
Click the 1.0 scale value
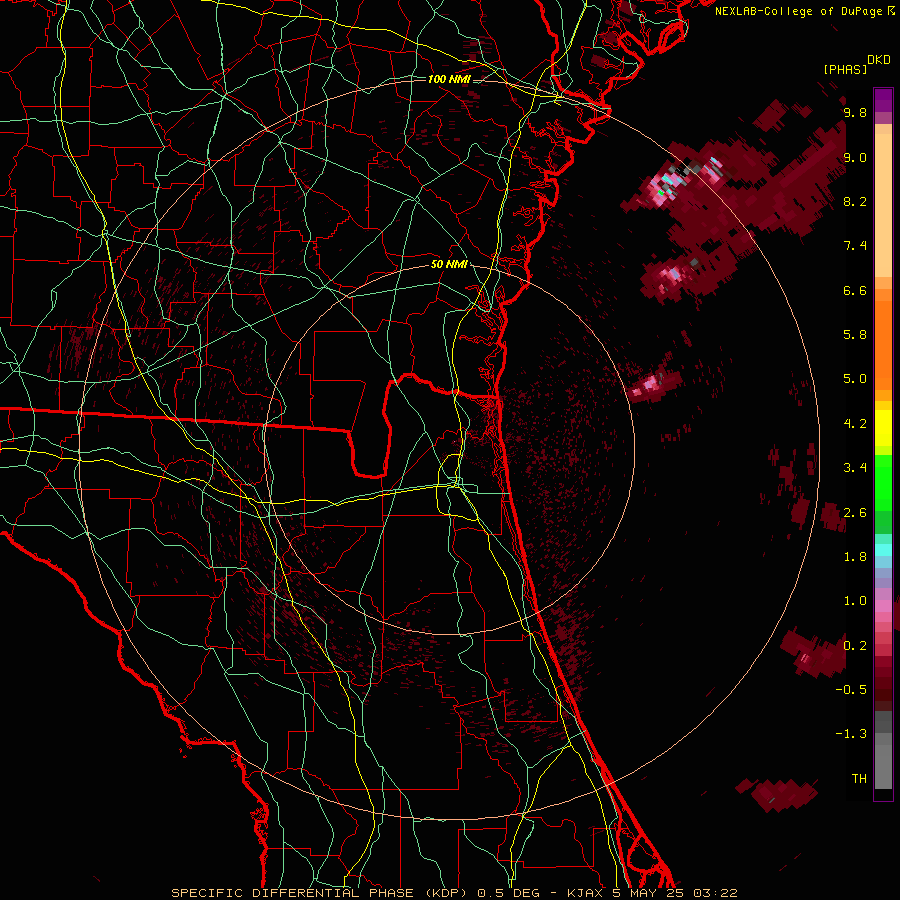tap(855, 601)
